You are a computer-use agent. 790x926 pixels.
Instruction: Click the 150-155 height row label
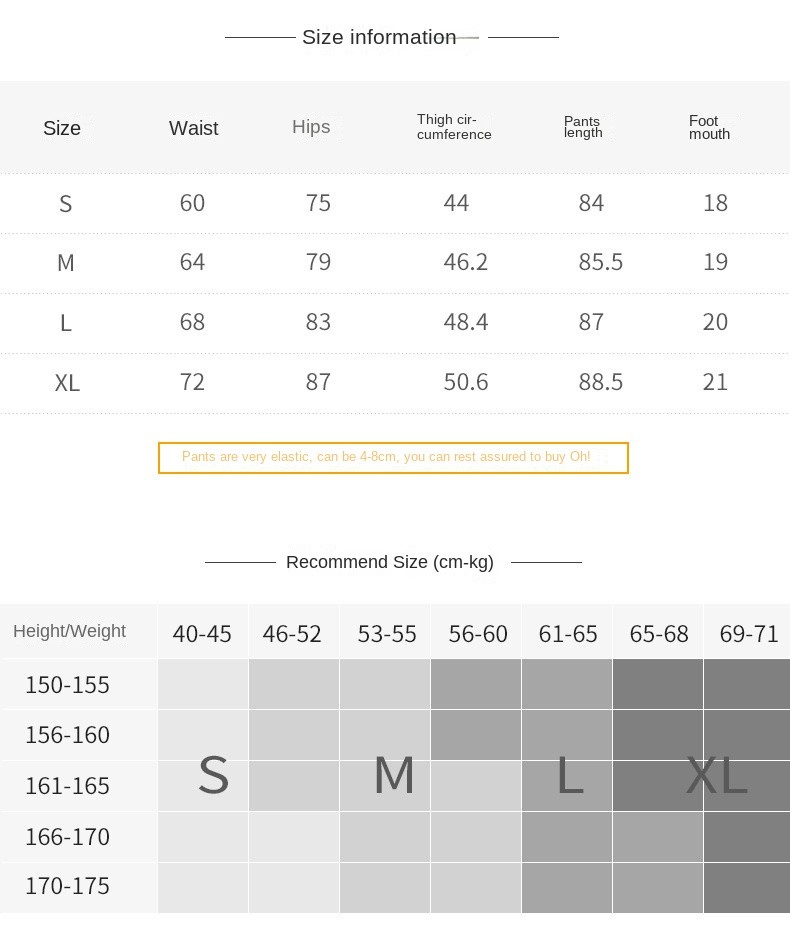[x=67, y=685]
